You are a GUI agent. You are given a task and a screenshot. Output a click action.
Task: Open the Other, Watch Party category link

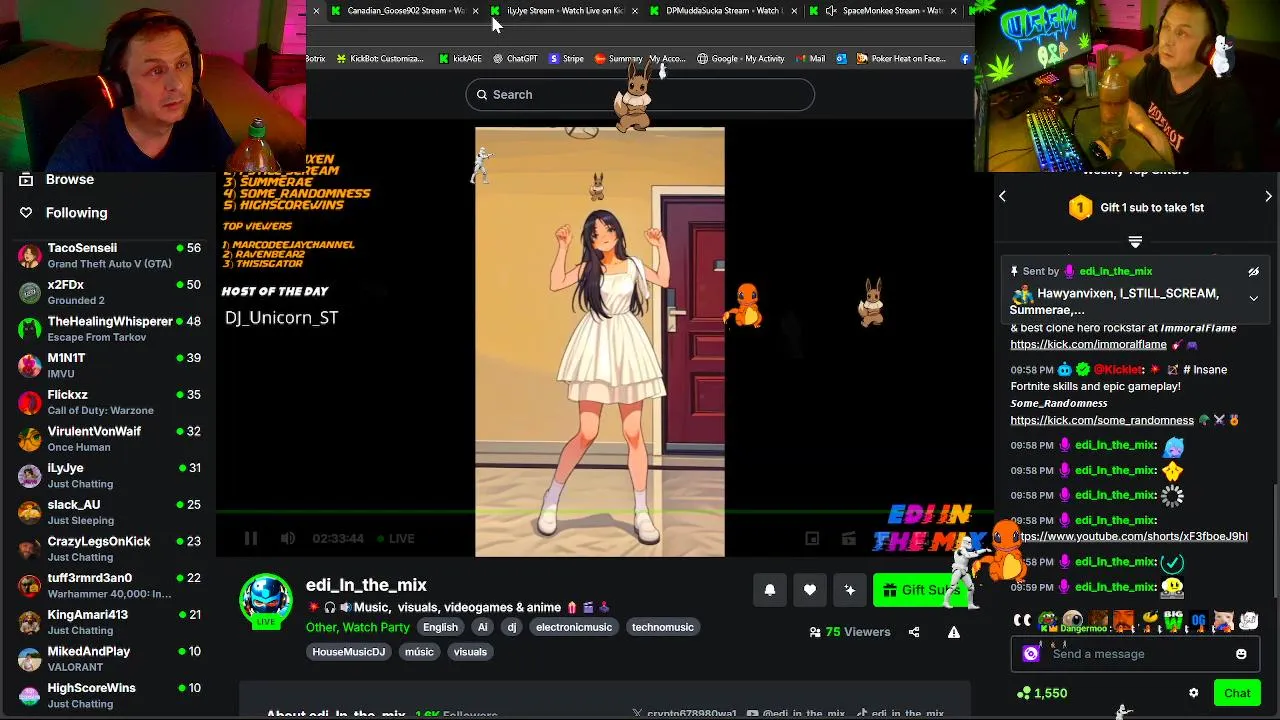click(358, 627)
